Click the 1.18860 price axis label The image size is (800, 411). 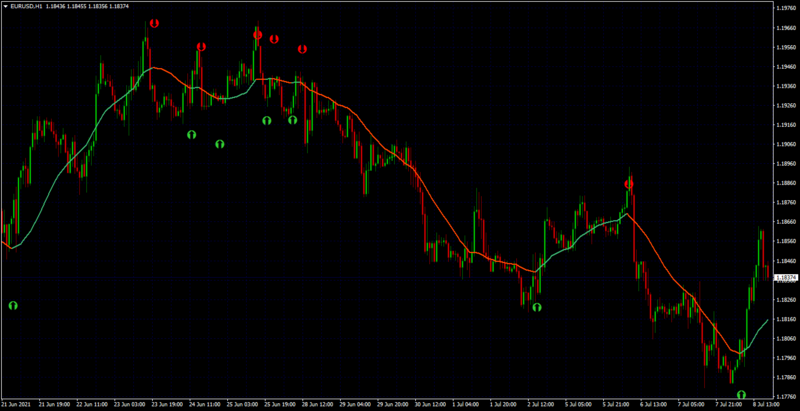pos(786,183)
